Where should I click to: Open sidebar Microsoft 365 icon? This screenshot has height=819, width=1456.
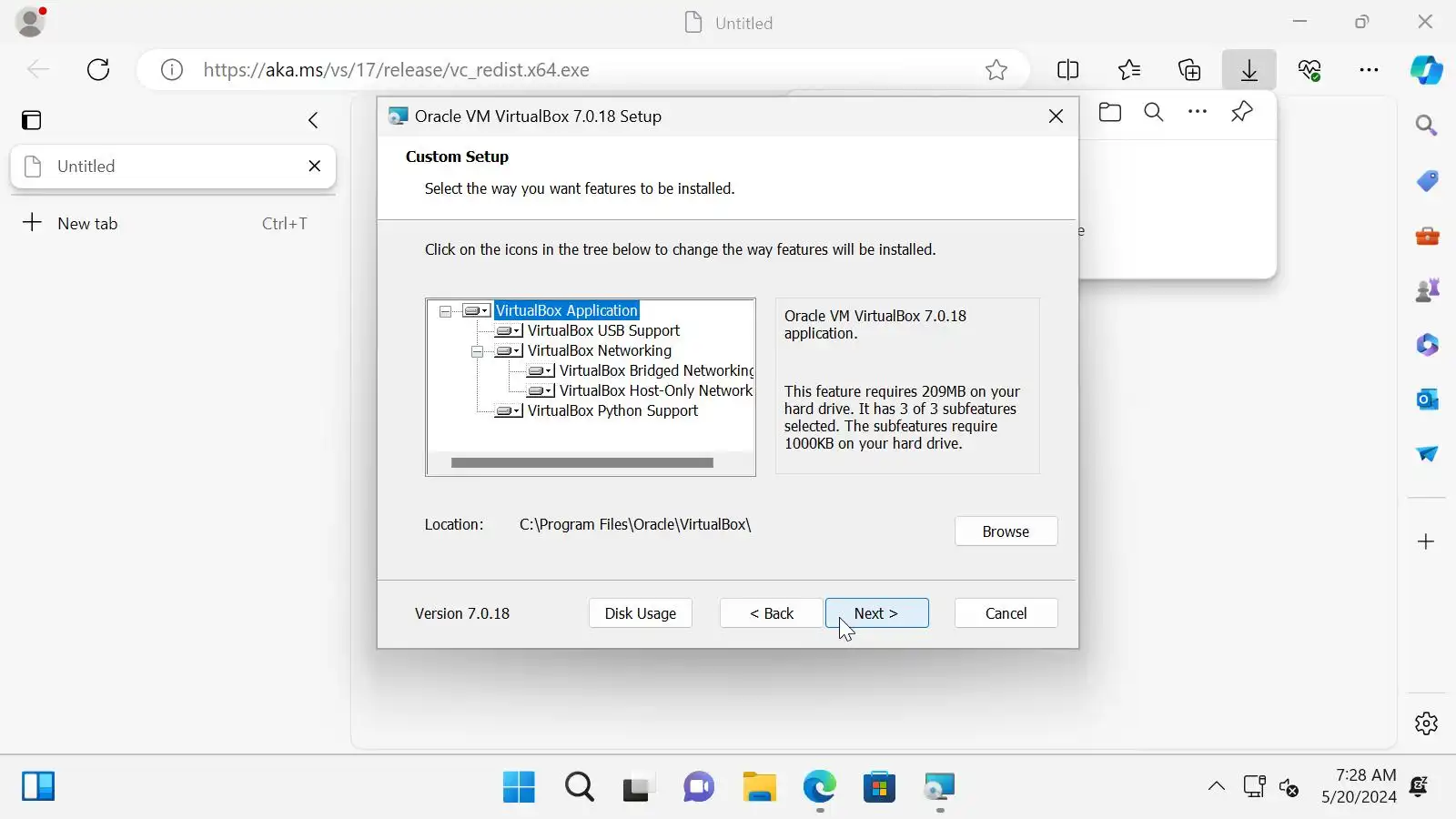(1427, 345)
